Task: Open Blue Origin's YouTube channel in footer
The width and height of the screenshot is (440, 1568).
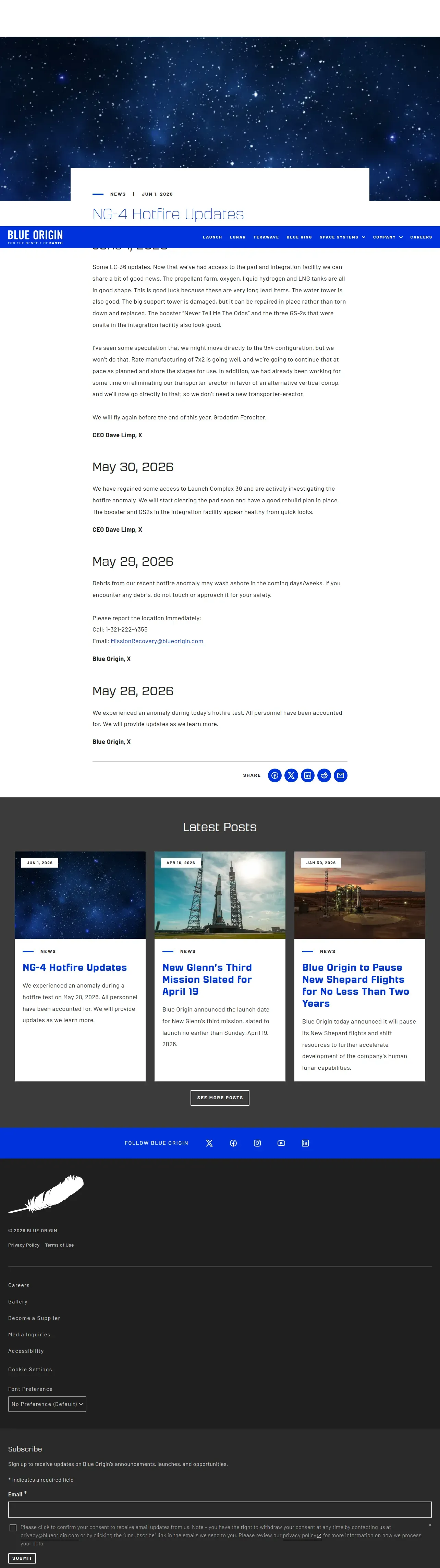Action: tap(281, 1143)
